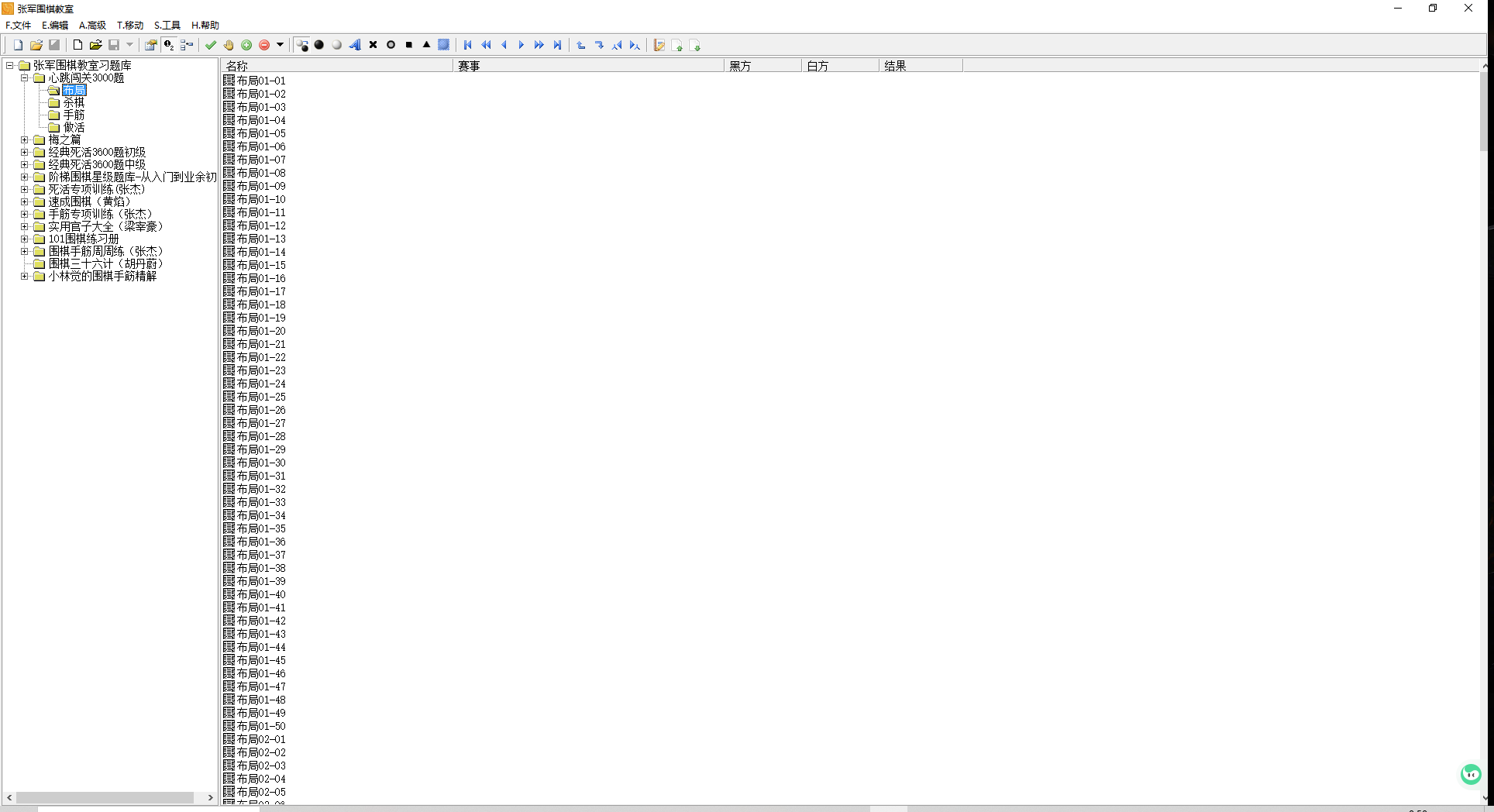Pick the X cross marker tool

coord(373,45)
